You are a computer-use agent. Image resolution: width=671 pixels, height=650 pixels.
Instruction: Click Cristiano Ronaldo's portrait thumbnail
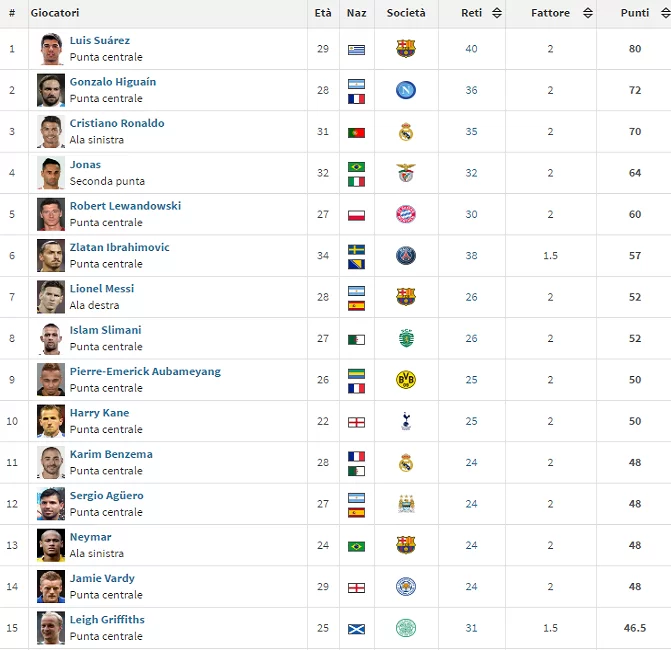point(51,131)
